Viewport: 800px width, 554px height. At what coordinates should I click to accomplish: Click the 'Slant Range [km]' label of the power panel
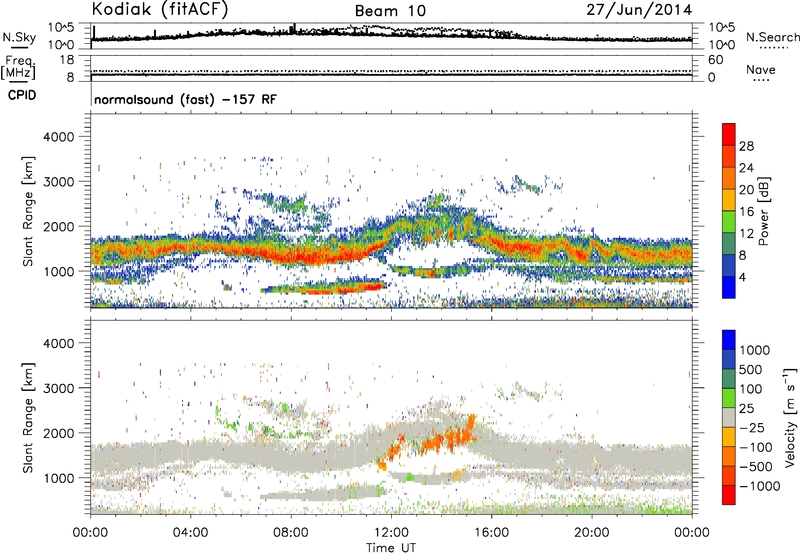point(28,211)
